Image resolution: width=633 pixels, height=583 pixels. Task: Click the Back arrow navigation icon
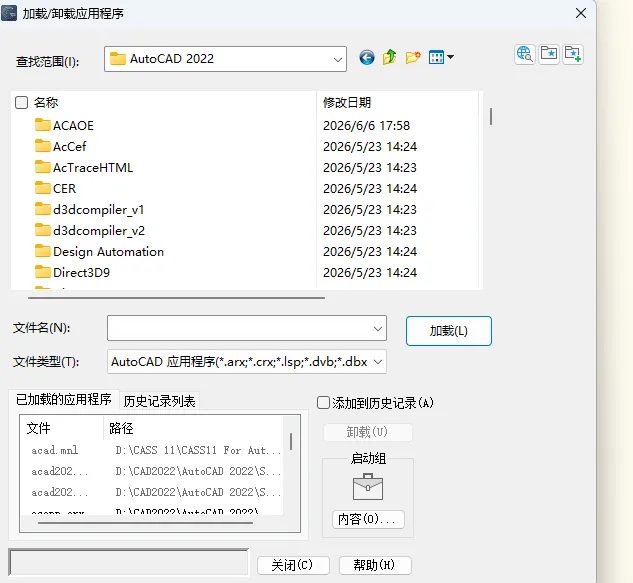pyautogui.click(x=367, y=58)
